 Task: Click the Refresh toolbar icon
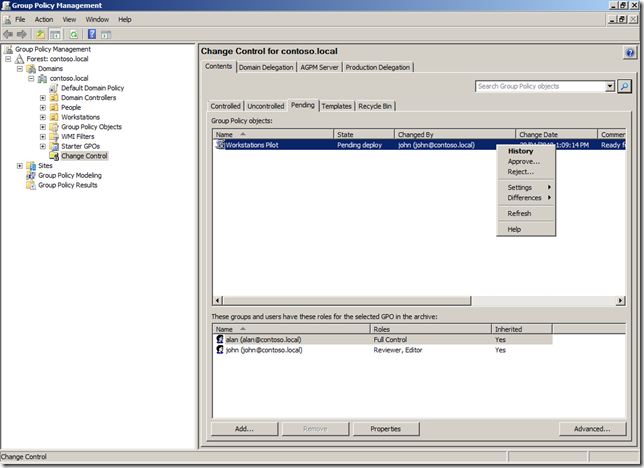73,34
